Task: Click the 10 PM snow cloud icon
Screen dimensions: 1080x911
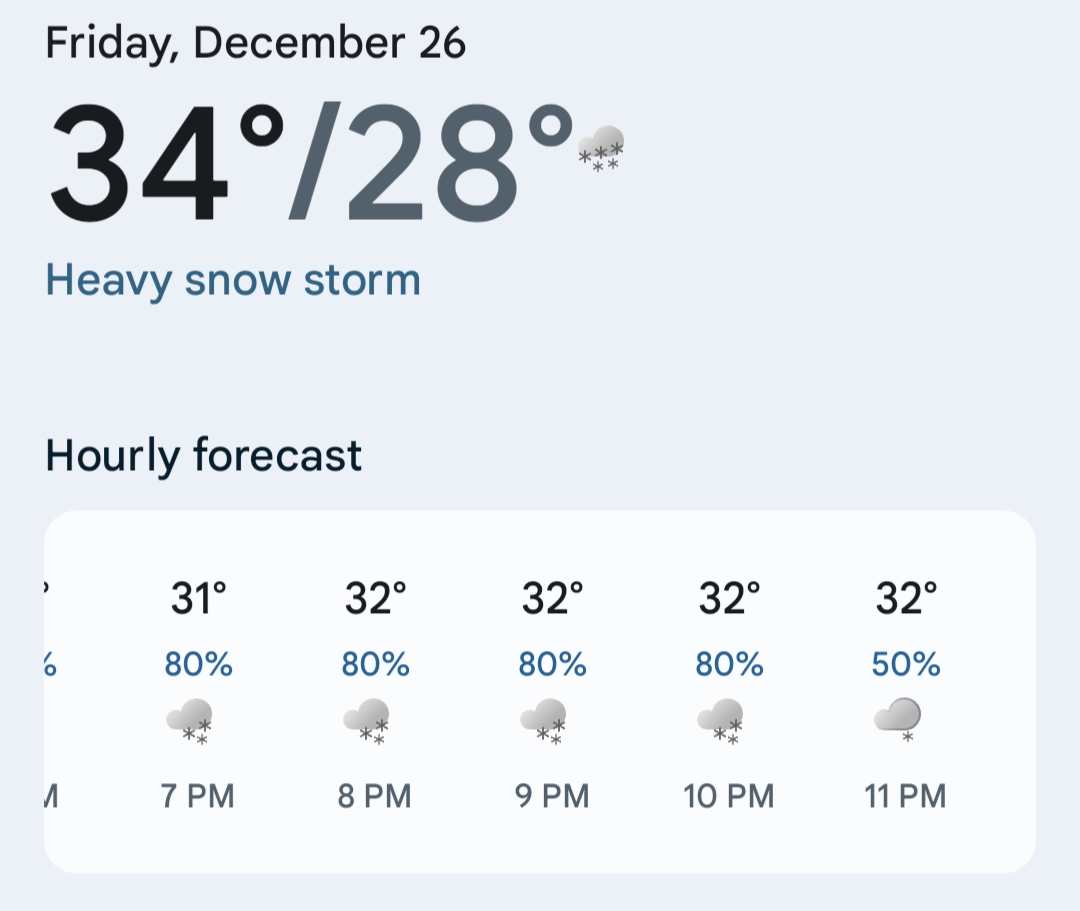Action: [720, 721]
